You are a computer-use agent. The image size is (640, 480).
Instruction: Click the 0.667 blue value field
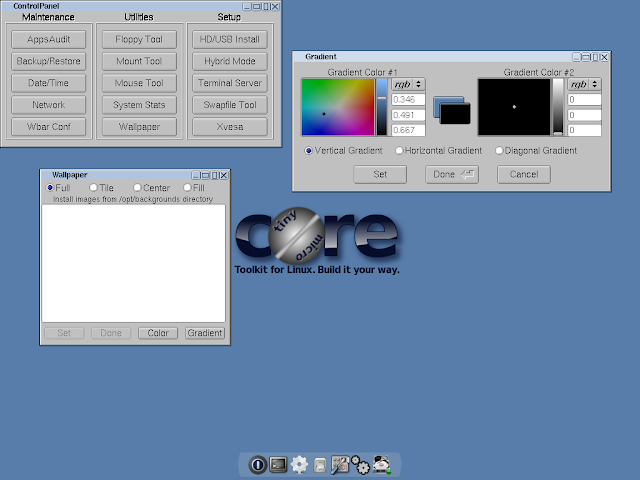(408, 130)
